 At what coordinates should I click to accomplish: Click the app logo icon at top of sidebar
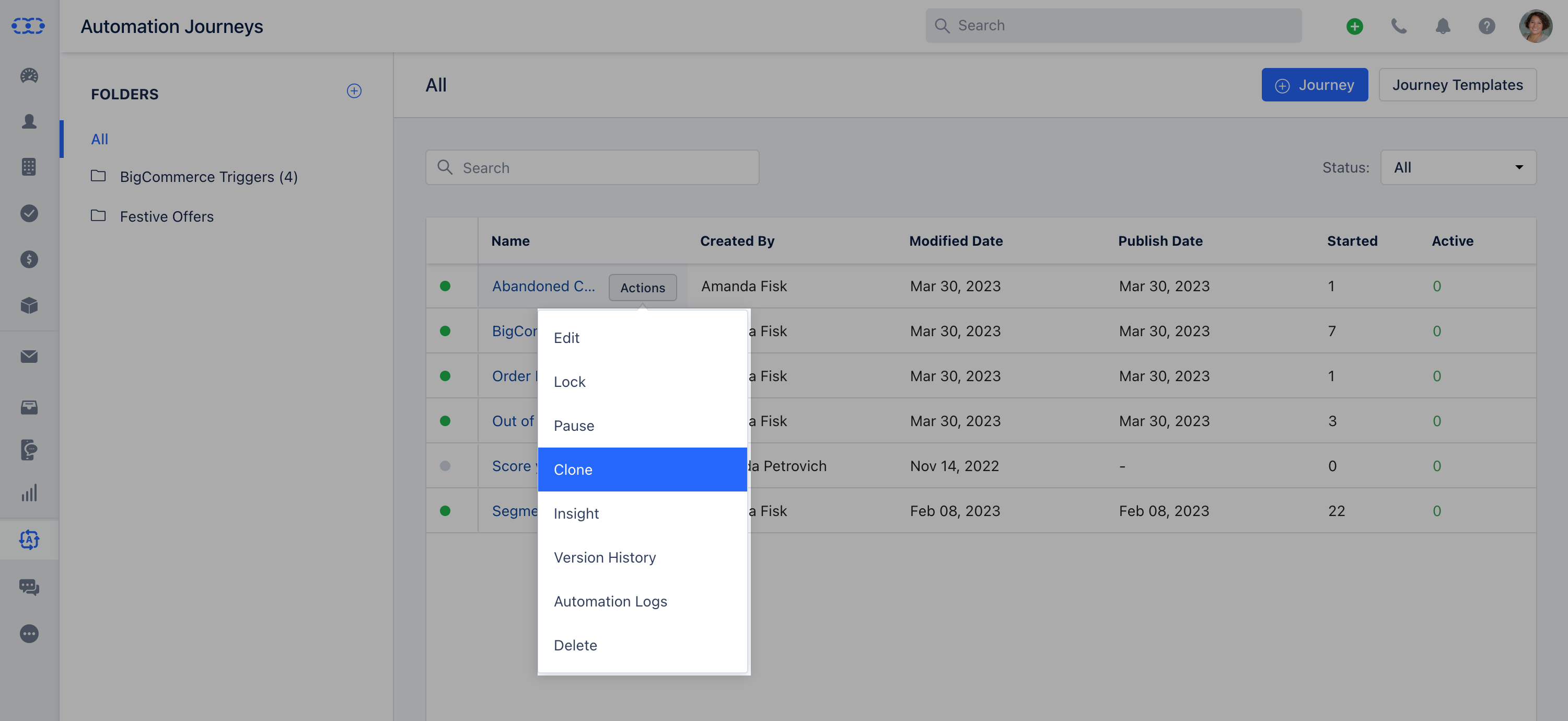click(29, 26)
